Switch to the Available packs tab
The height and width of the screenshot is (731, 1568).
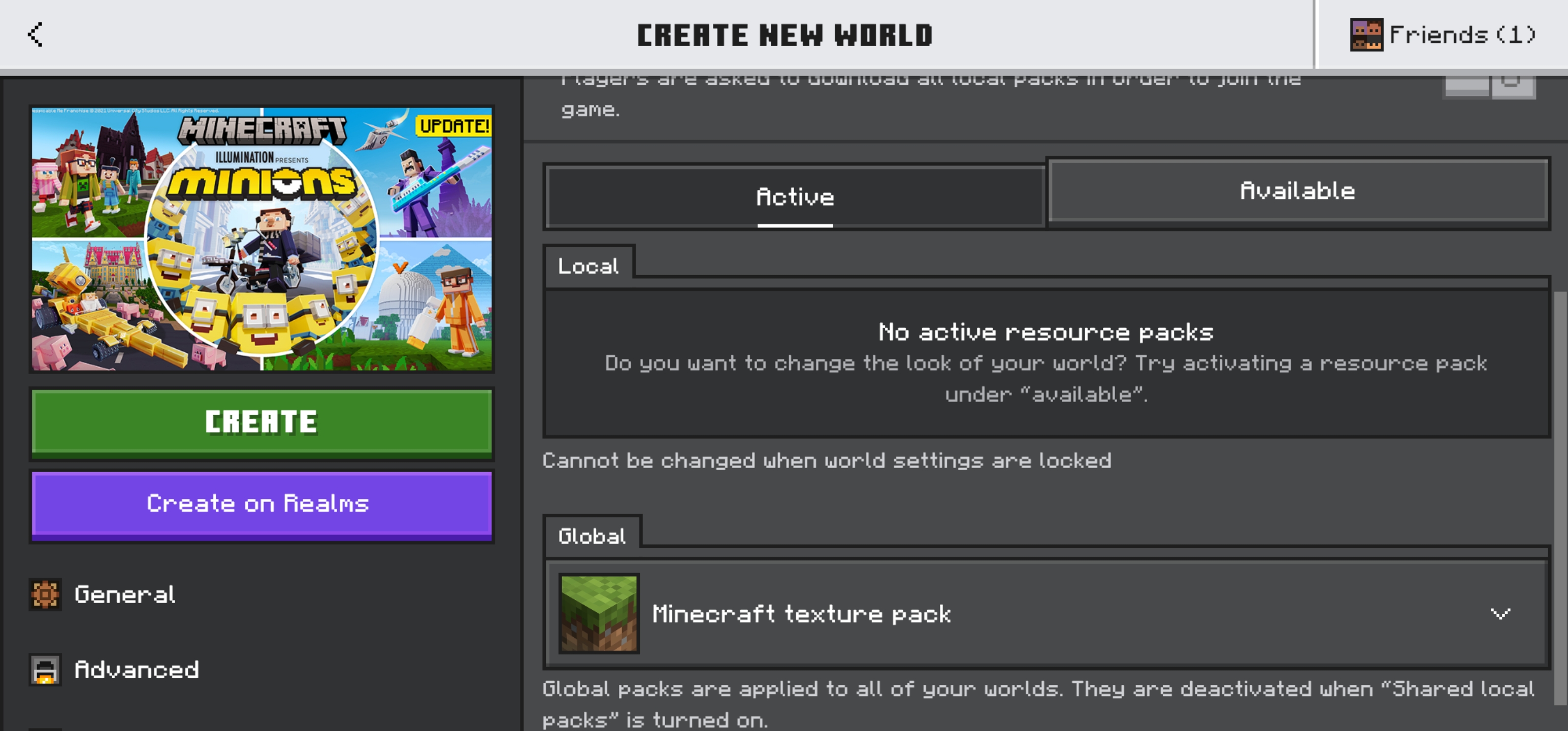coord(1297,191)
